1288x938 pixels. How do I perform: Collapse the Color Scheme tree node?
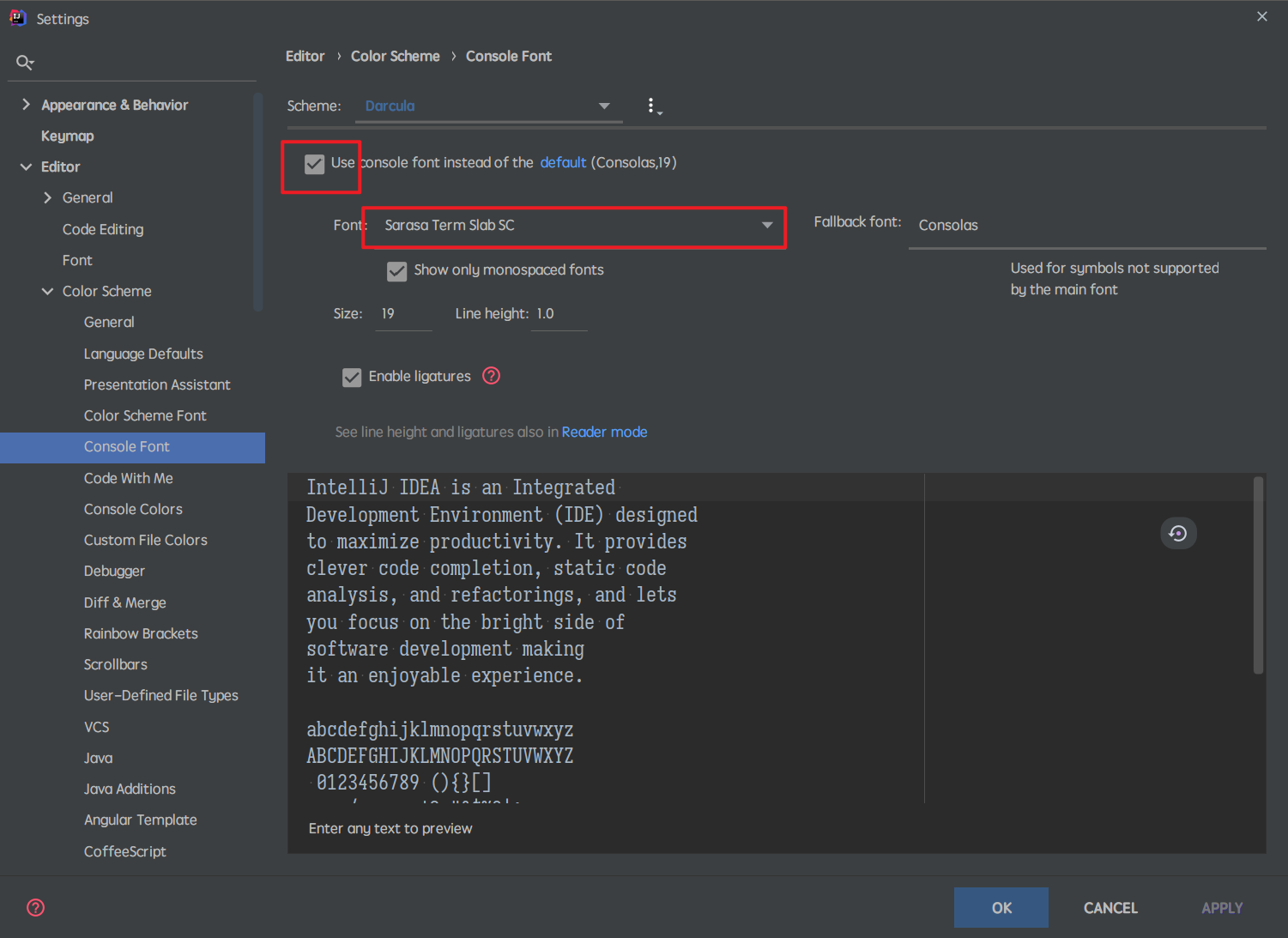(x=47, y=292)
